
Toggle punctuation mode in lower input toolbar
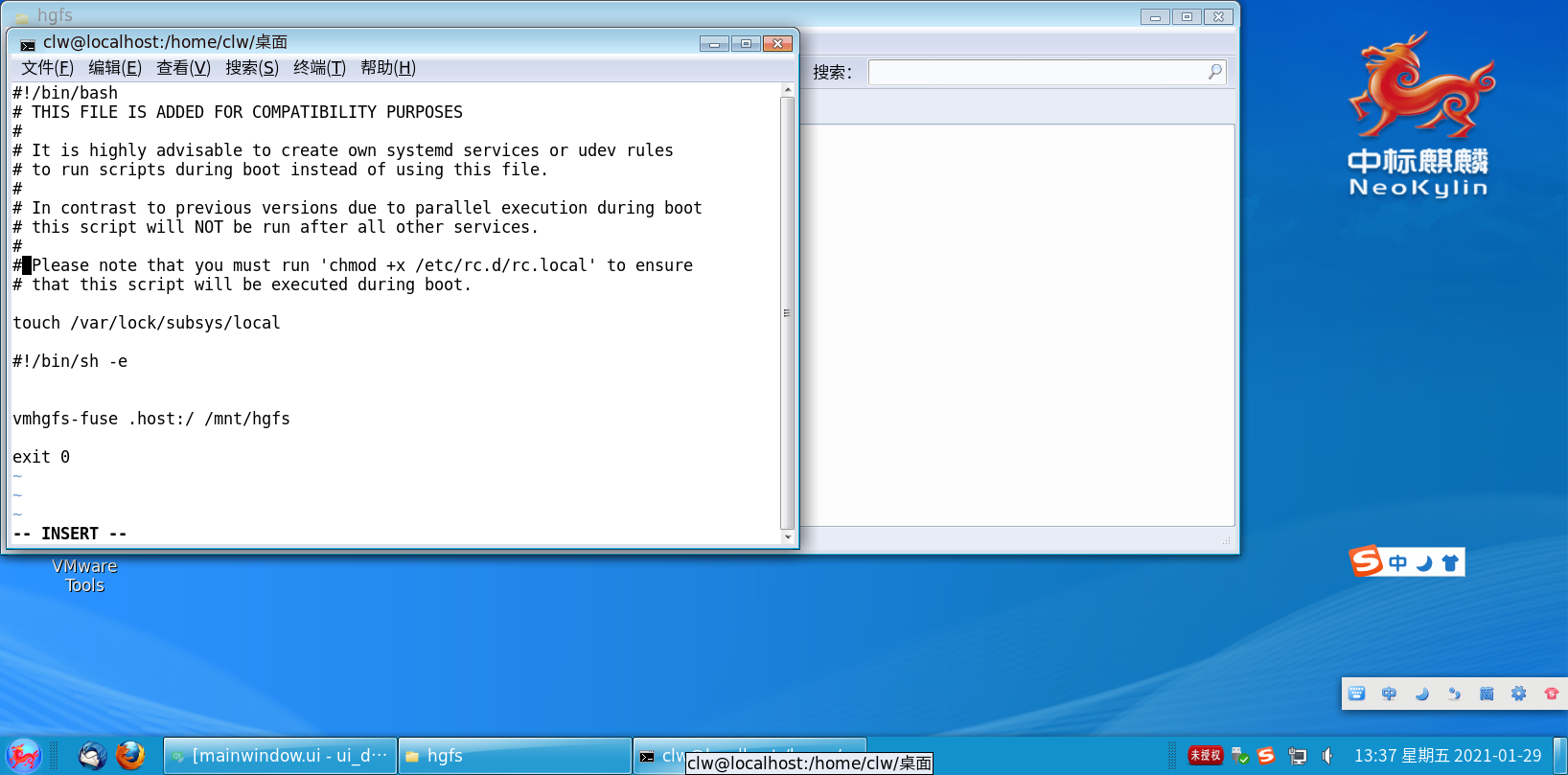(x=1454, y=694)
